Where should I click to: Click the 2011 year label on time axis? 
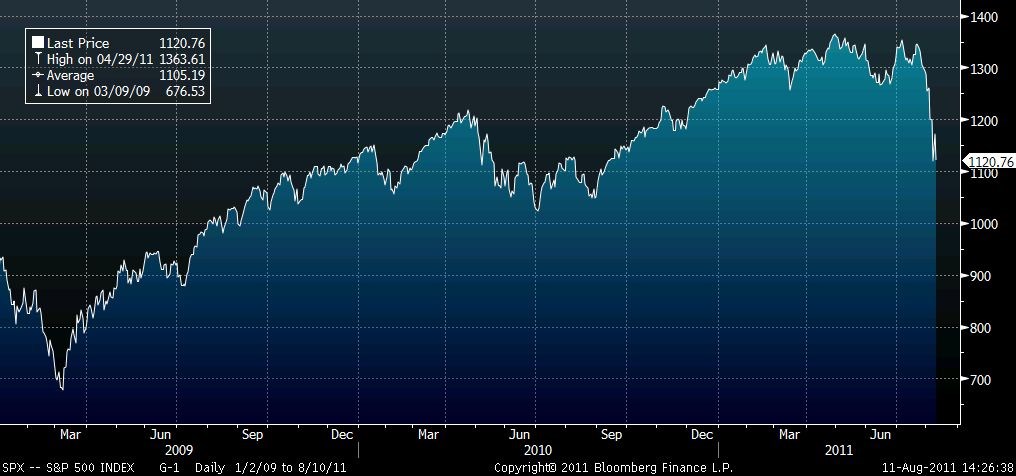click(x=840, y=450)
